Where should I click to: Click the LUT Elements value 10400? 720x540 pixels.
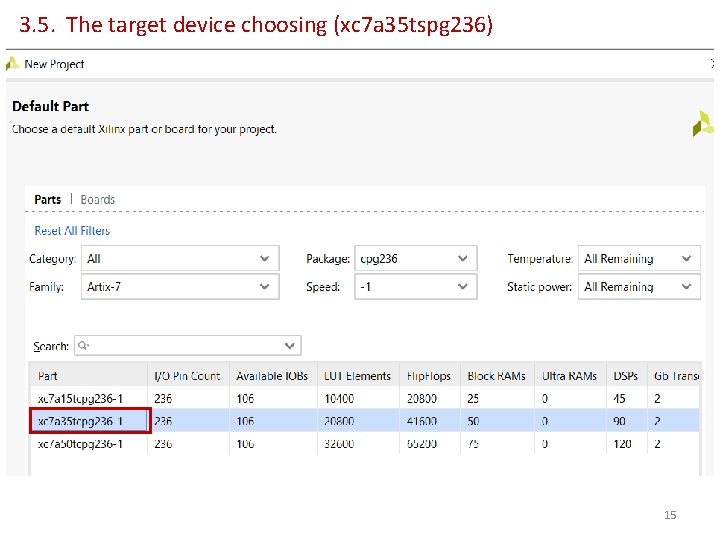tap(339, 399)
